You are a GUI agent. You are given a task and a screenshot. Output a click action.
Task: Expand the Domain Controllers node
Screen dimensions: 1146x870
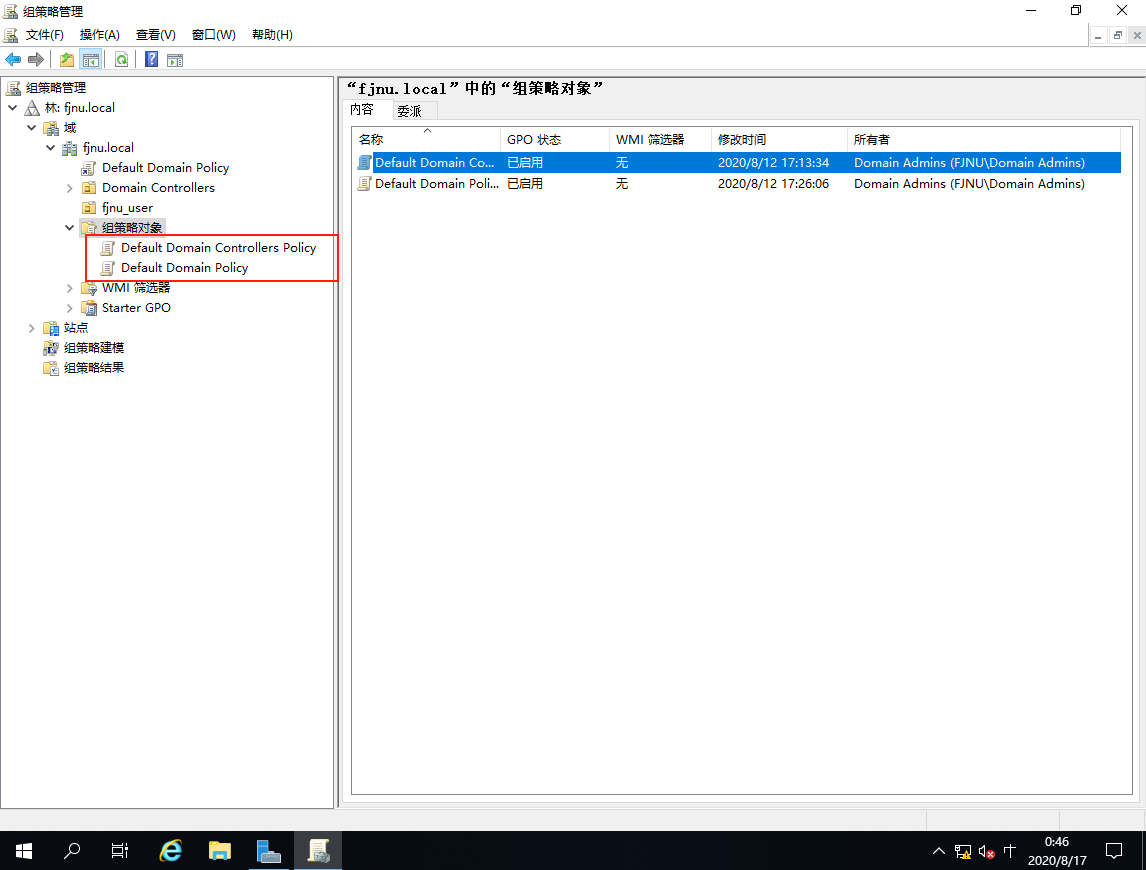69,188
